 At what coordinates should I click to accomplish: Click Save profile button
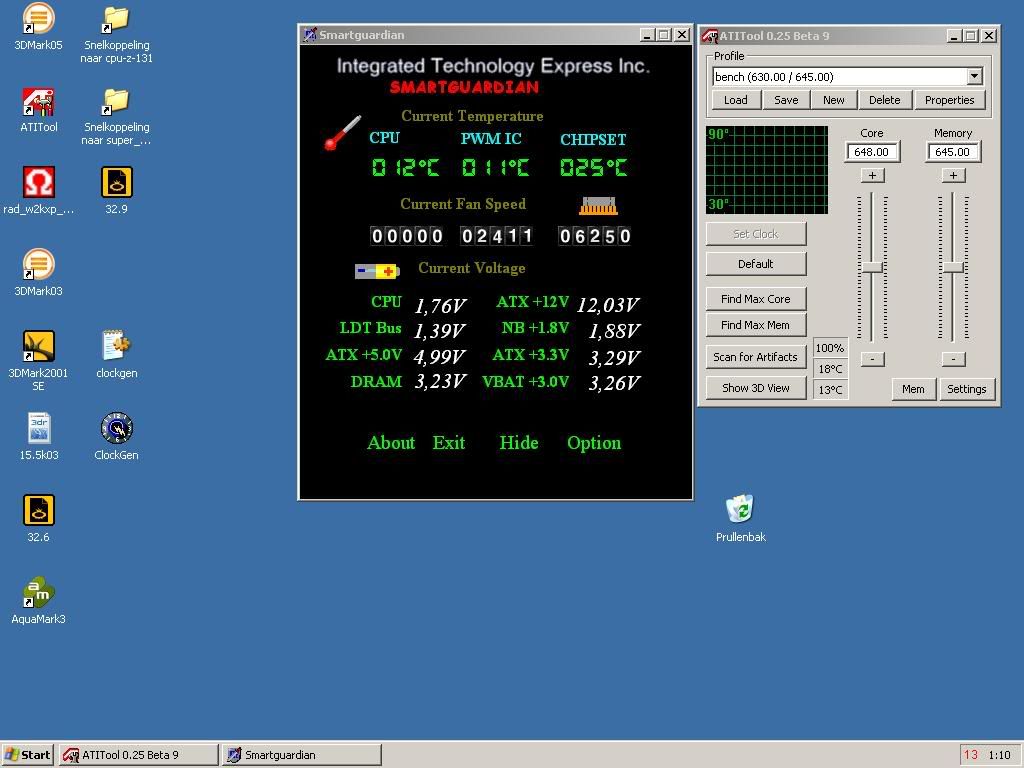point(786,100)
